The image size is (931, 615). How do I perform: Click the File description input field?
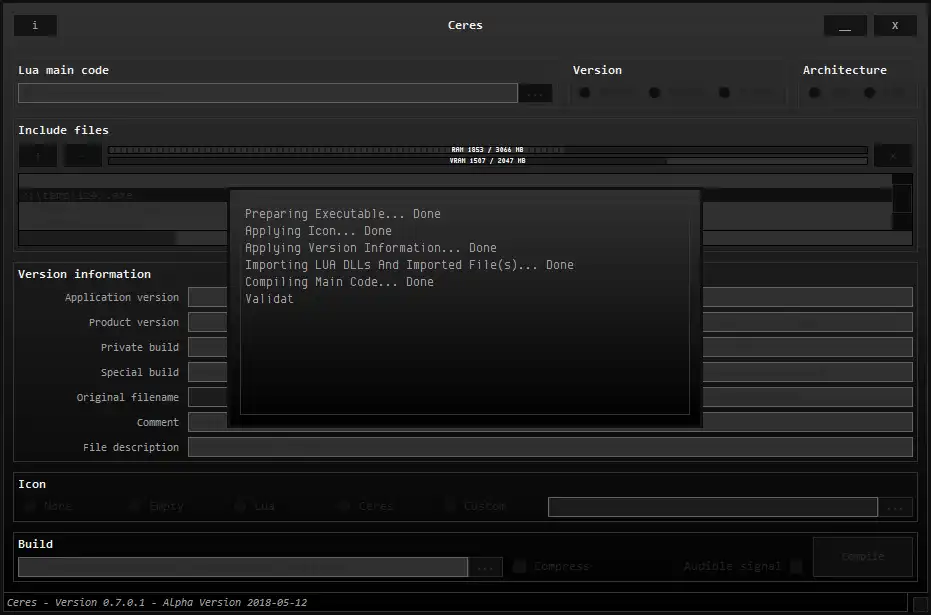tap(550, 447)
